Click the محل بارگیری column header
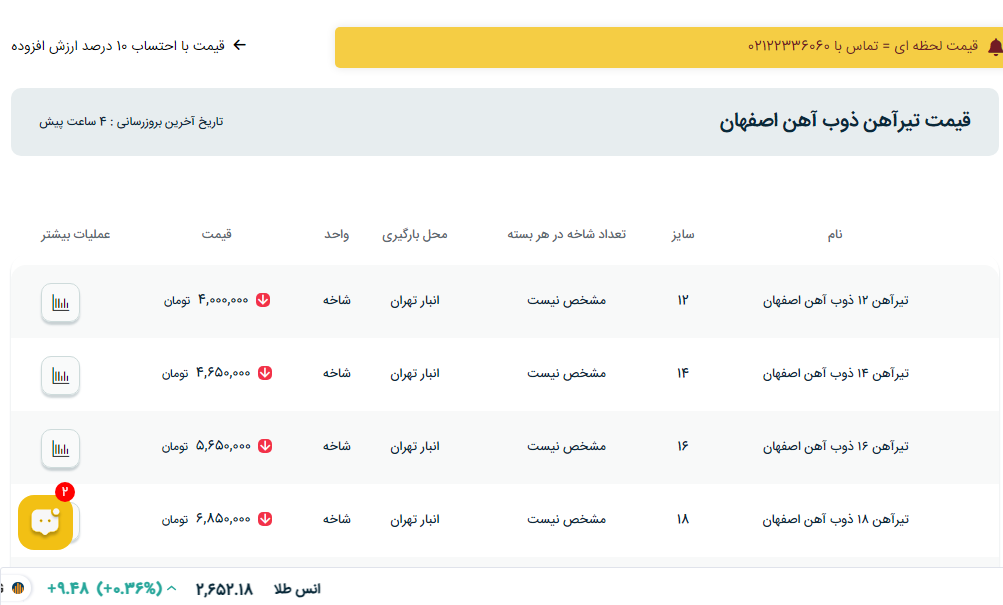Viewport: 1003px width, 605px height. coord(415,235)
